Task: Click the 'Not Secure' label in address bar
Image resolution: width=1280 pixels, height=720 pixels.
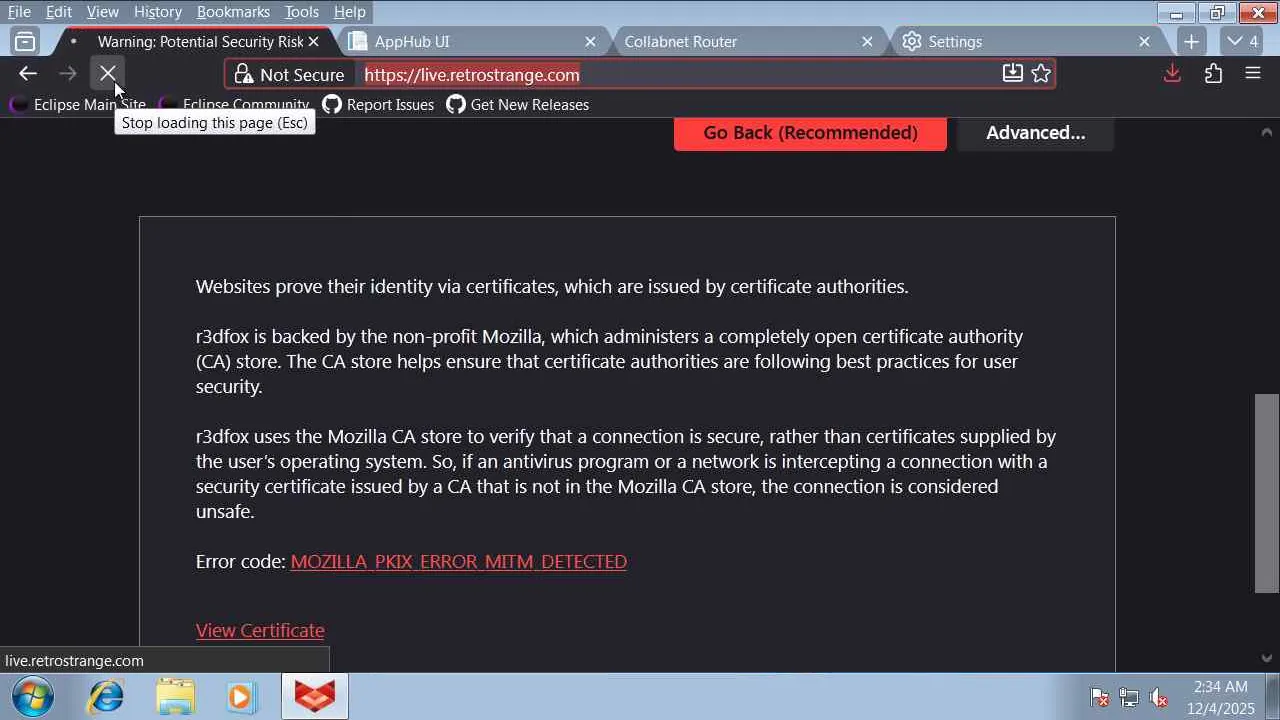Action: point(302,75)
